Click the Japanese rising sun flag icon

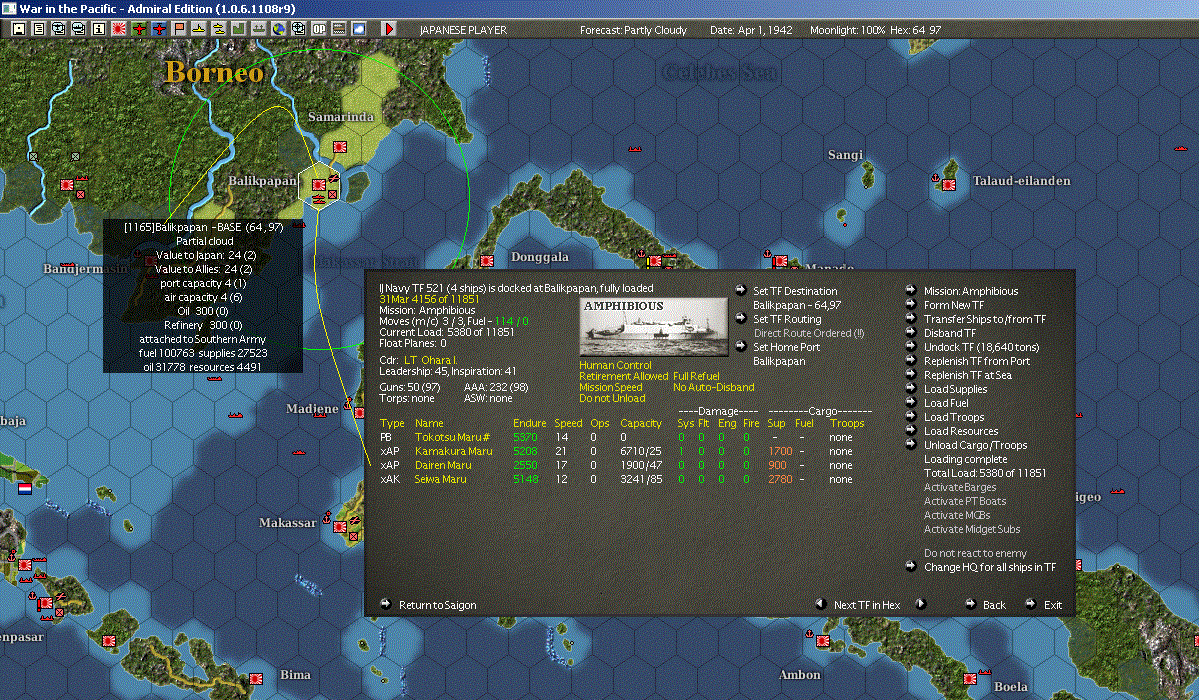pyautogui.click(x=119, y=29)
